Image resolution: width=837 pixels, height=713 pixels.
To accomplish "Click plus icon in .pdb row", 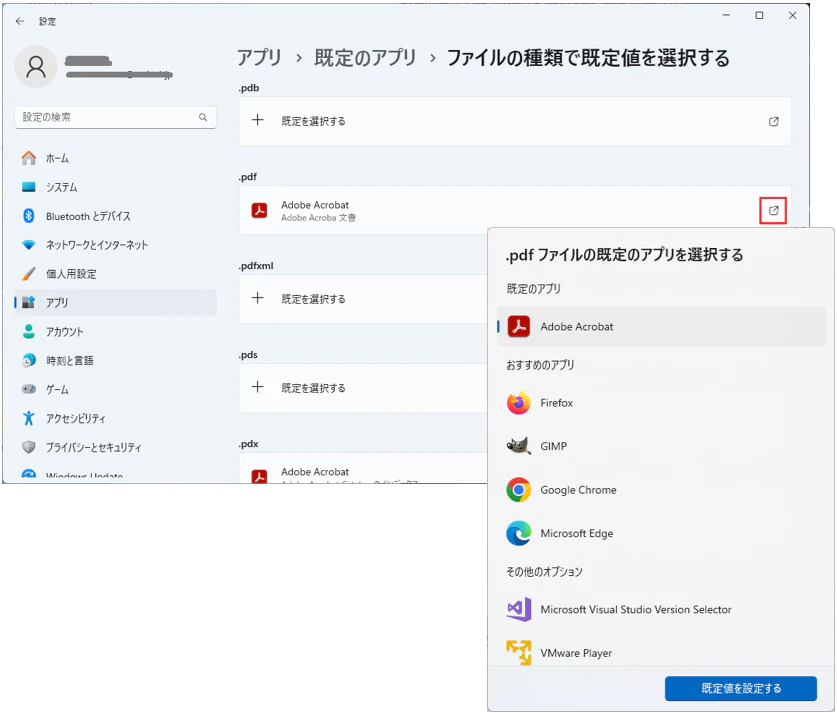I will [258, 120].
